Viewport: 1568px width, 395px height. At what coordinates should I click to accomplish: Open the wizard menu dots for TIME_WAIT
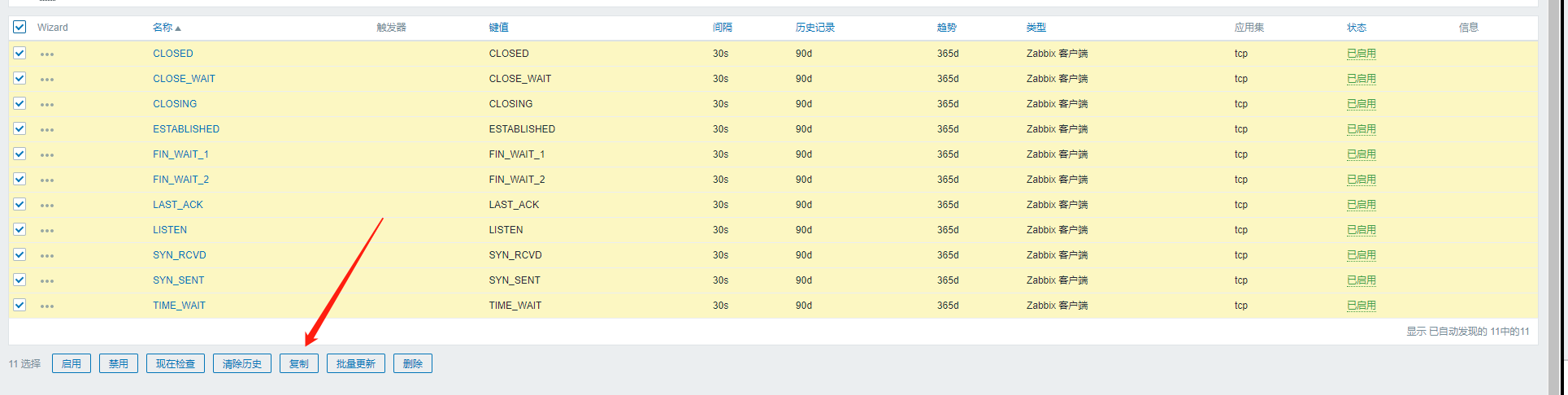pyautogui.click(x=47, y=306)
